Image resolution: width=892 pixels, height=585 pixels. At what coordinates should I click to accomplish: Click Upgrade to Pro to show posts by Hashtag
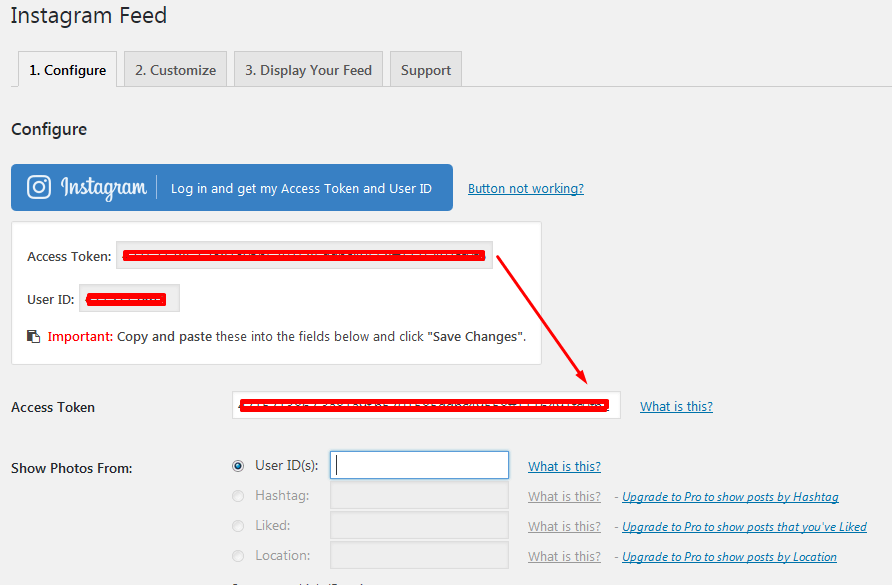coord(730,497)
